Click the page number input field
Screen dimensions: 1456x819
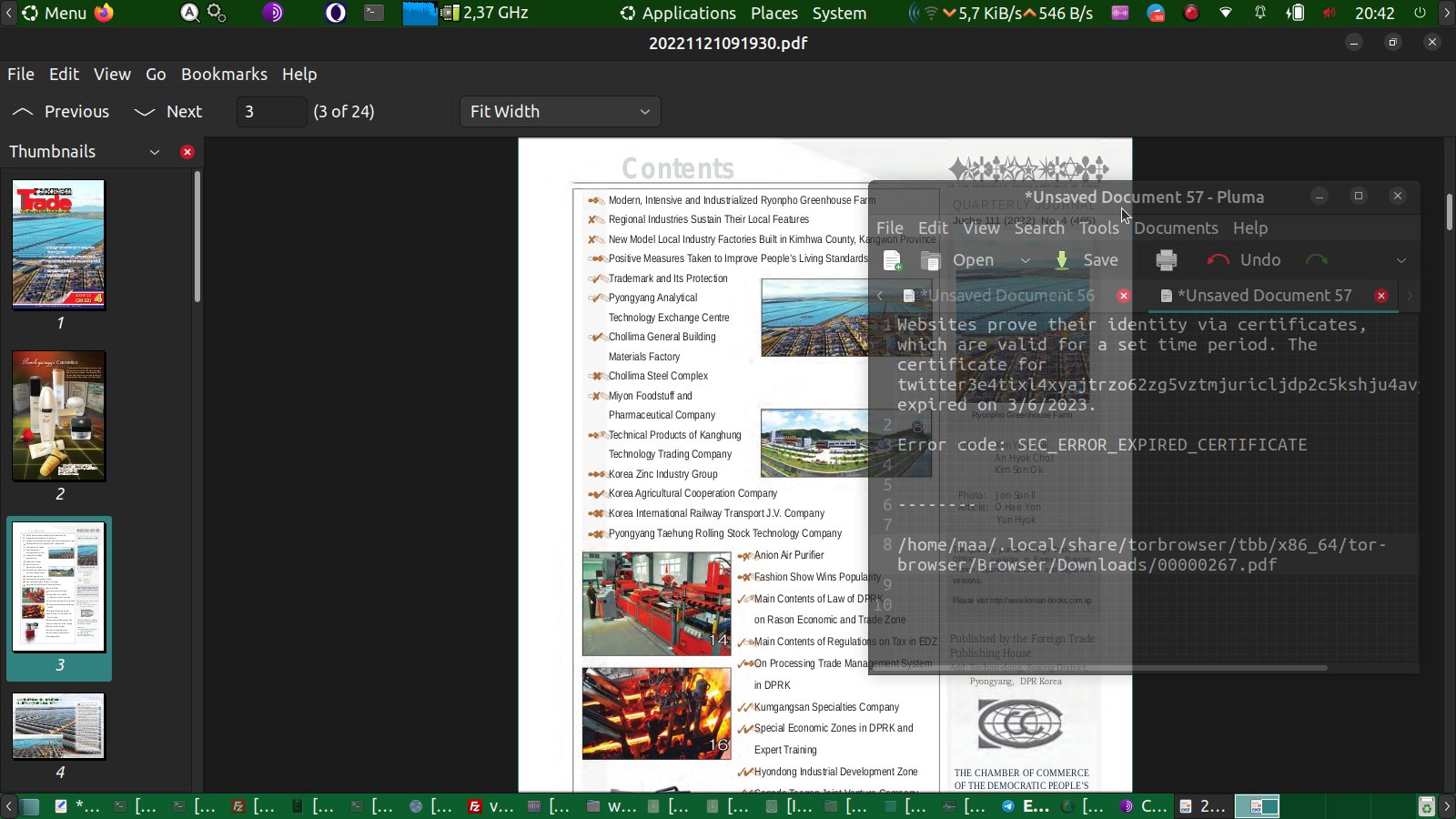click(x=272, y=112)
